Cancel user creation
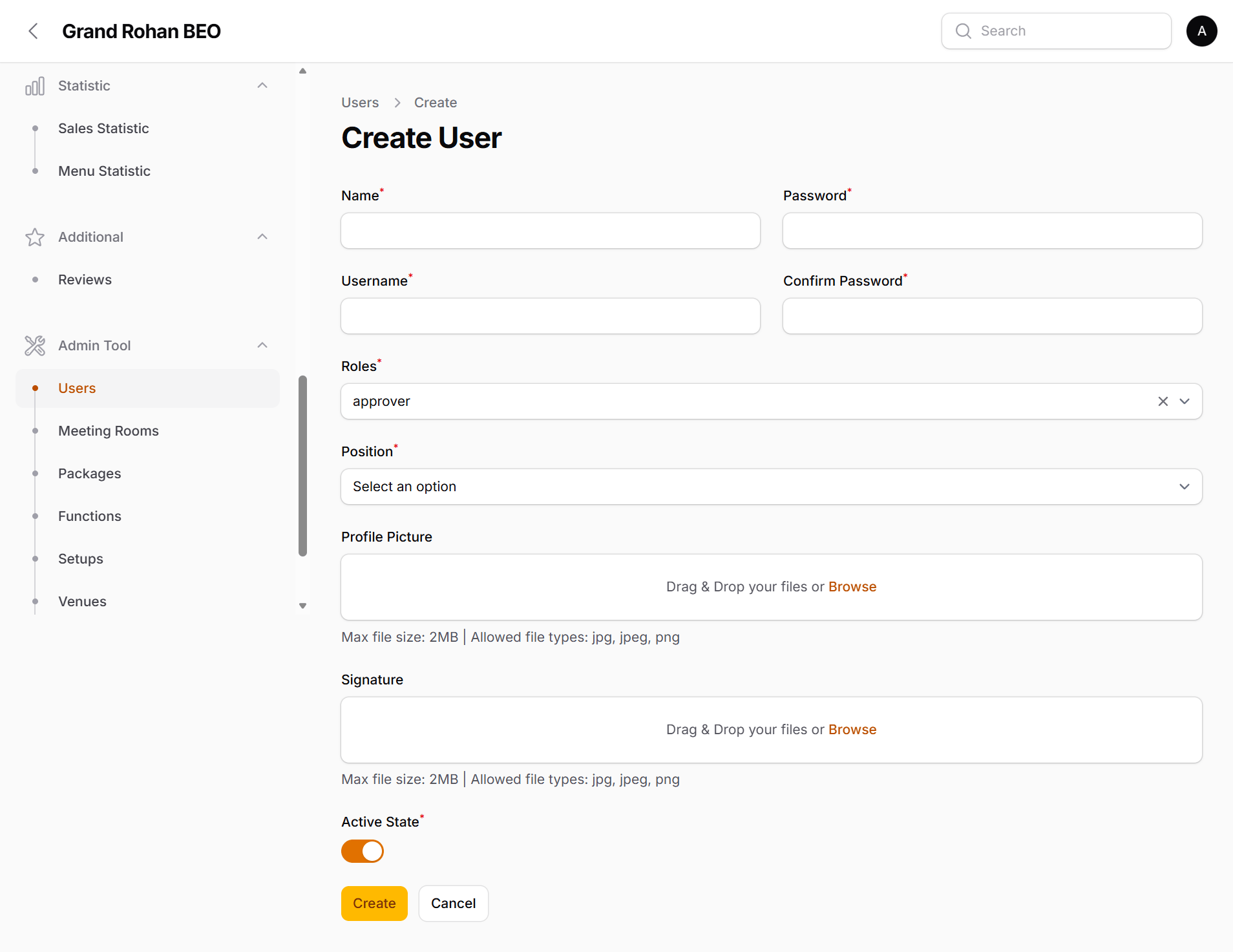 tap(453, 904)
